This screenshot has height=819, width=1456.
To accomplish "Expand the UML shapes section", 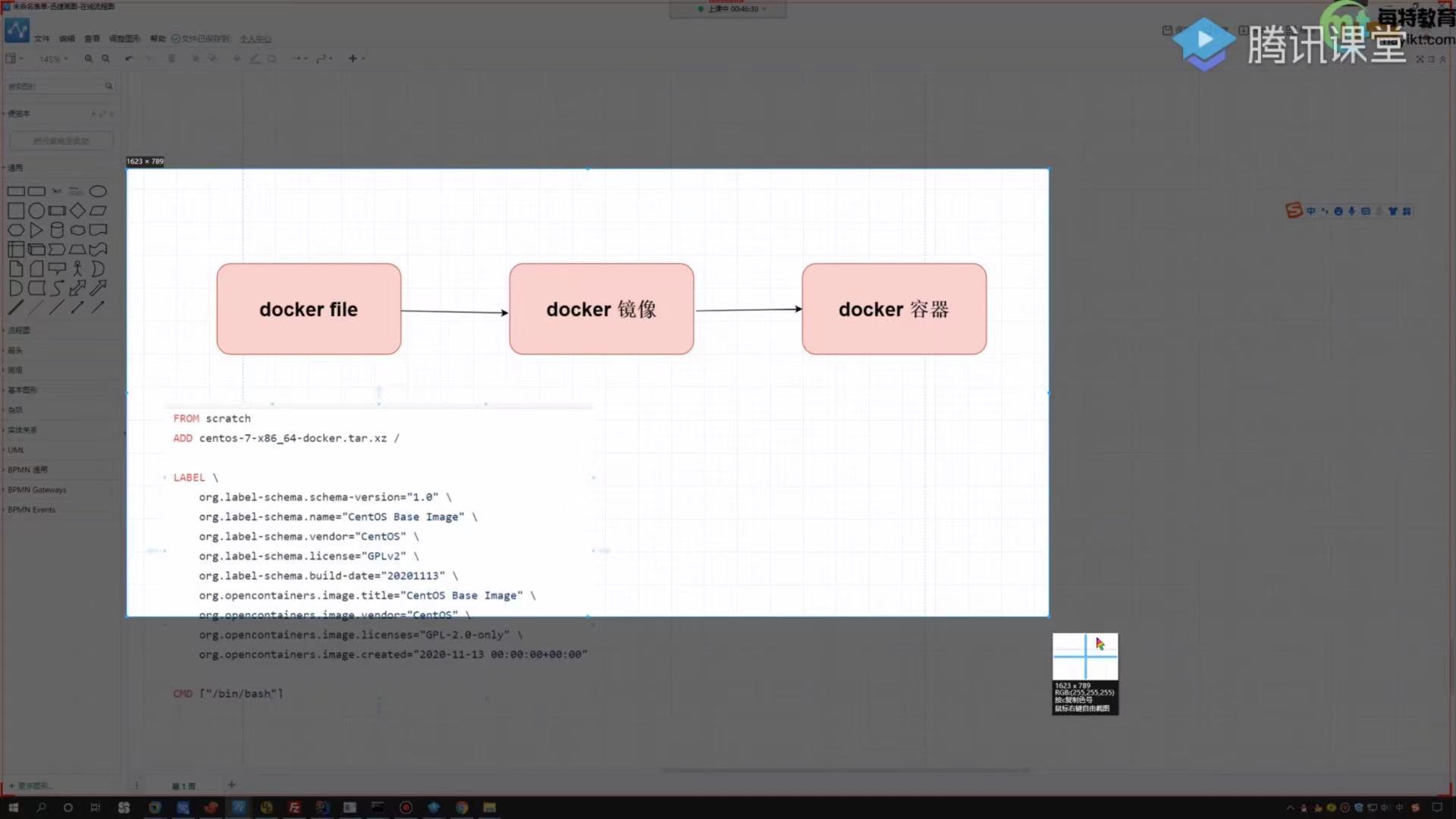I will tap(16, 450).
